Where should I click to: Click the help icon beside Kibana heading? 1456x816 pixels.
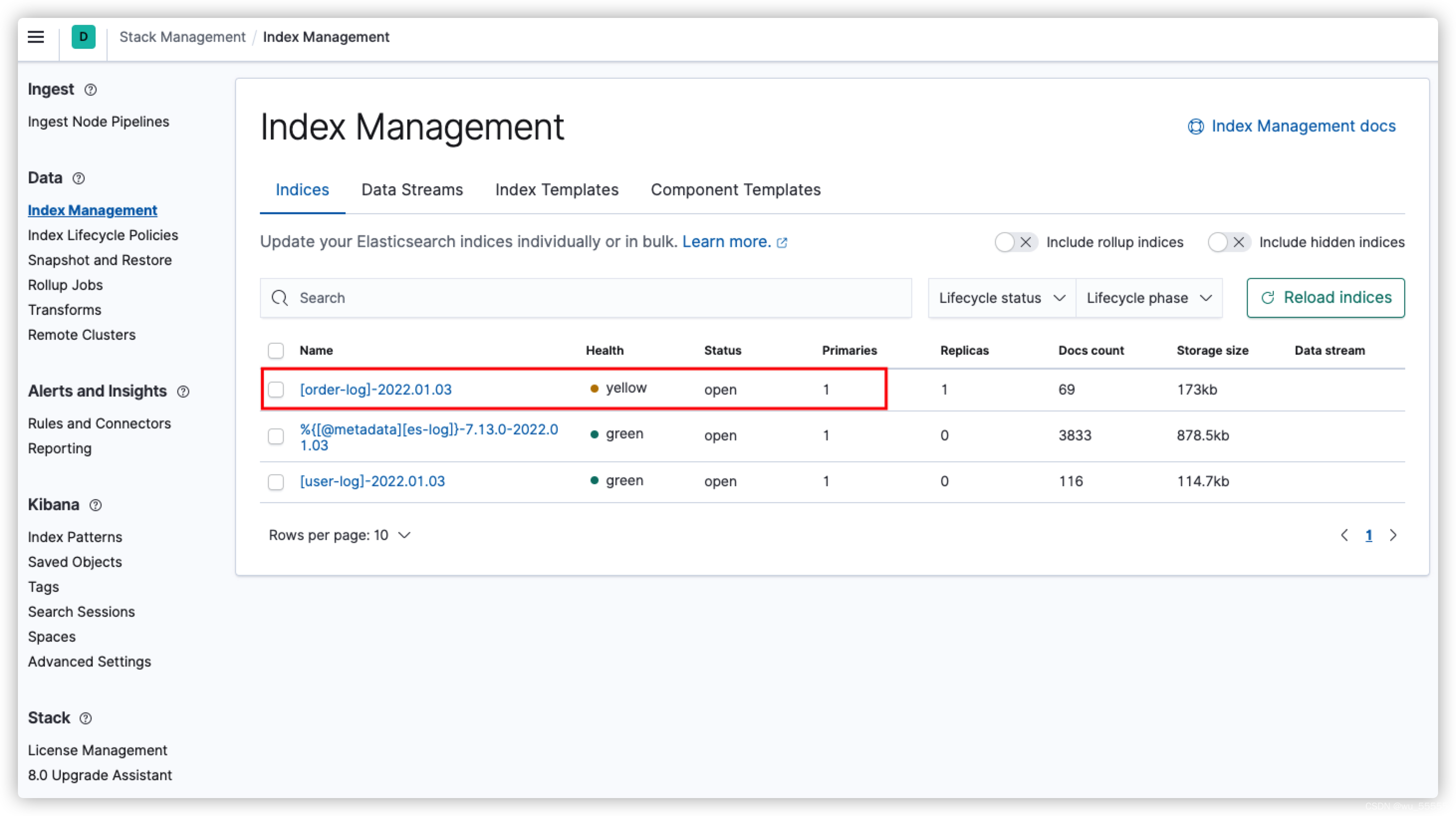(x=96, y=505)
